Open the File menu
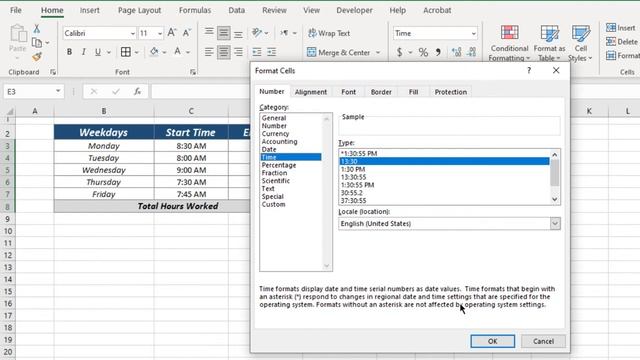 (16, 10)
